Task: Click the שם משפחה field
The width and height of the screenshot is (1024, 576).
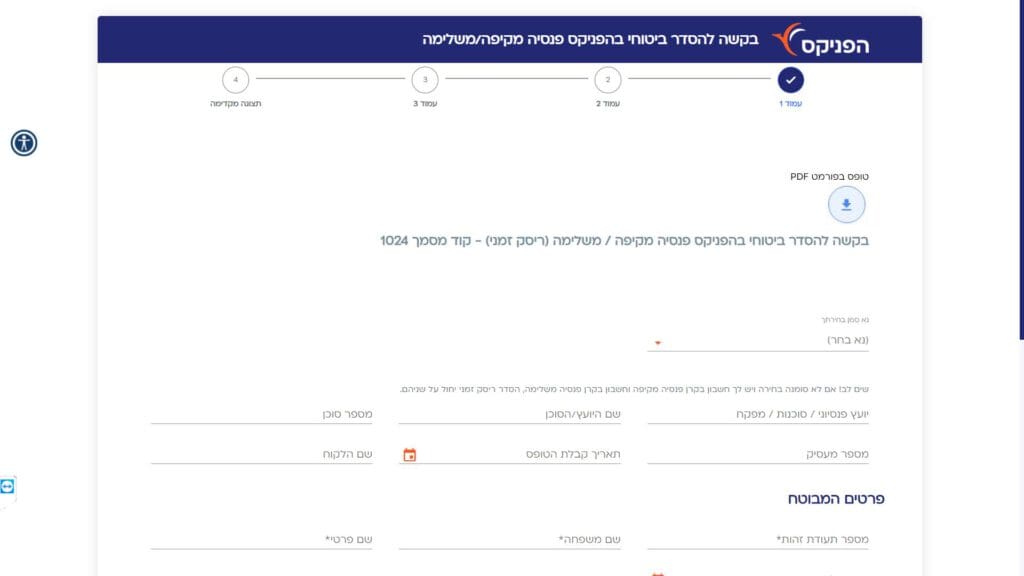Action: (510, 540)
